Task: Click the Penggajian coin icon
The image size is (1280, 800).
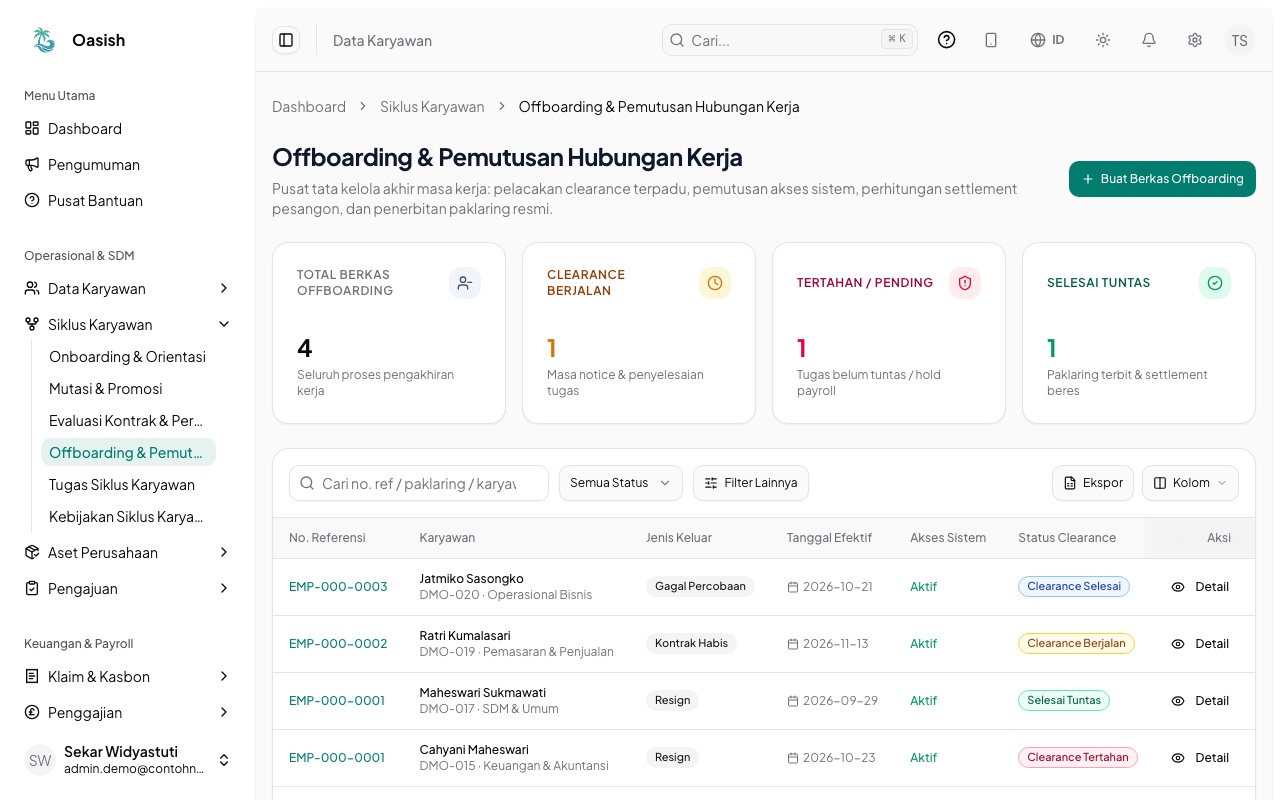Action: point(32,712)
